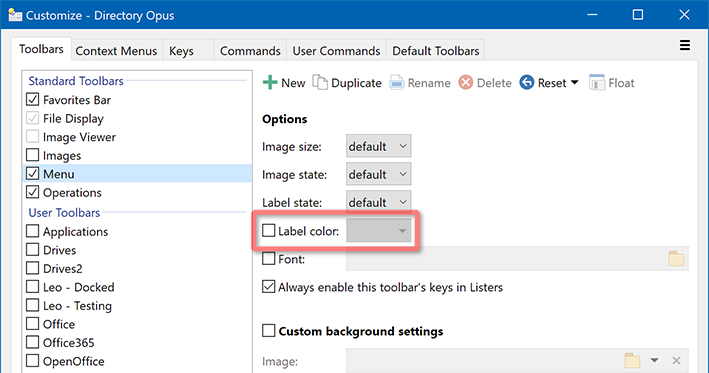Click the Duplicate button label
This screenshot has height=373, width=709.
(x=356, y=83)
